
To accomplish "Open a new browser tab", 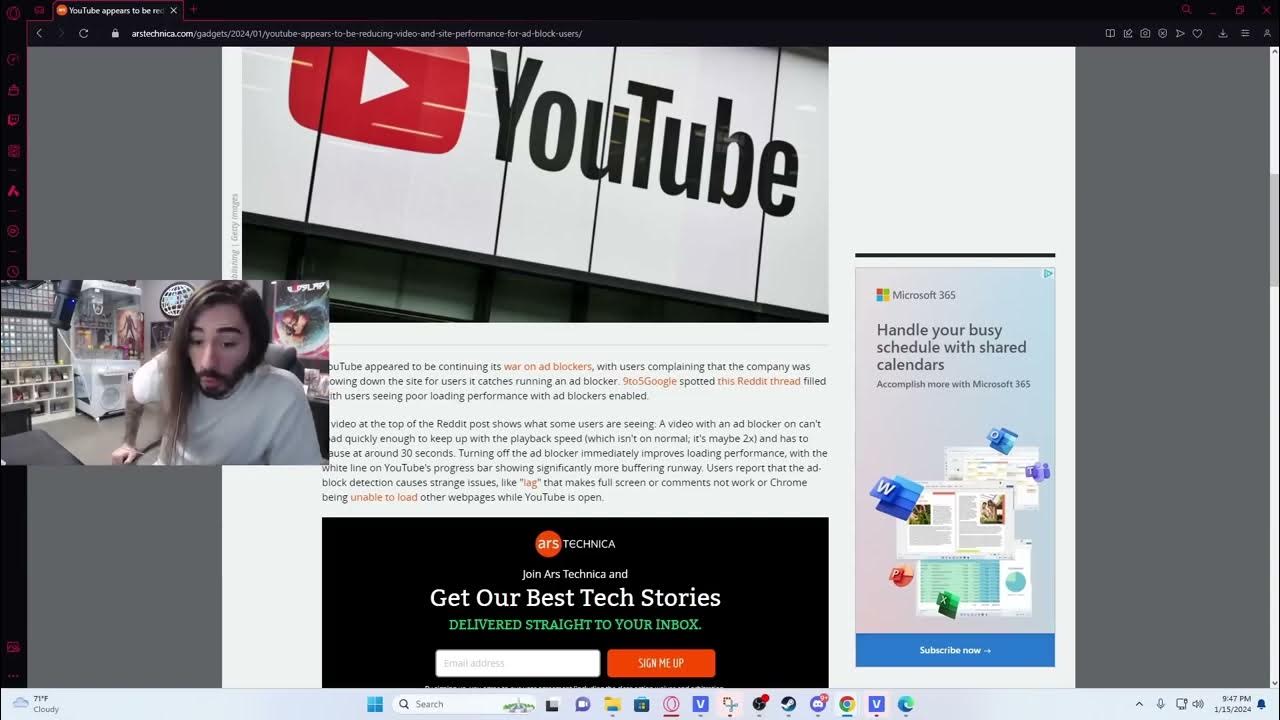I will coord(193,10).
